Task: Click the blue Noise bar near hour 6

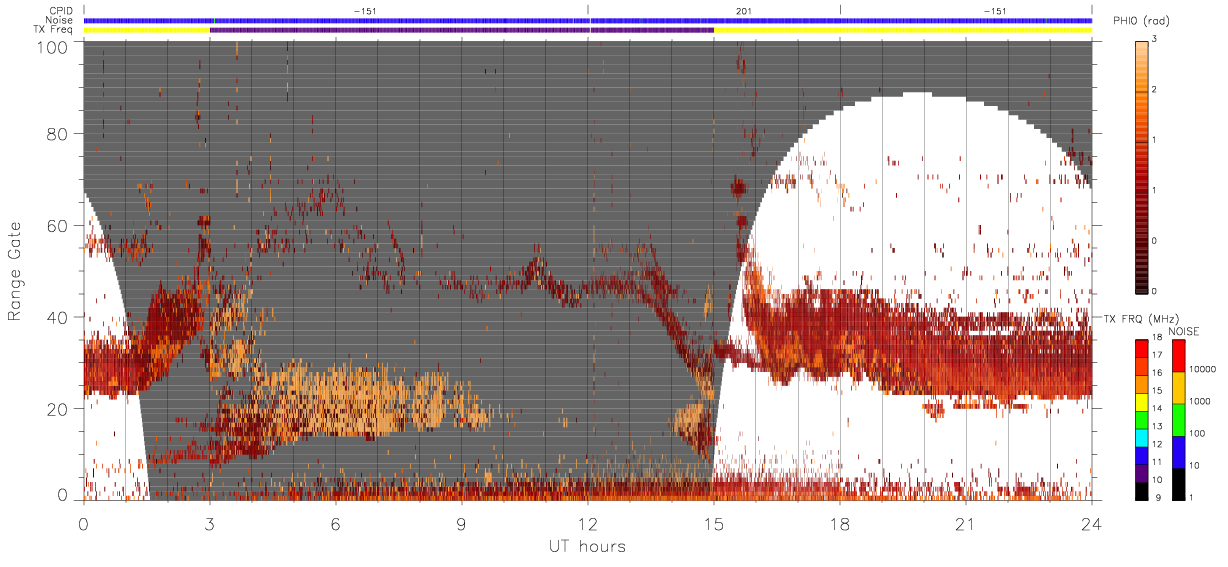Action: pos(336,20)
